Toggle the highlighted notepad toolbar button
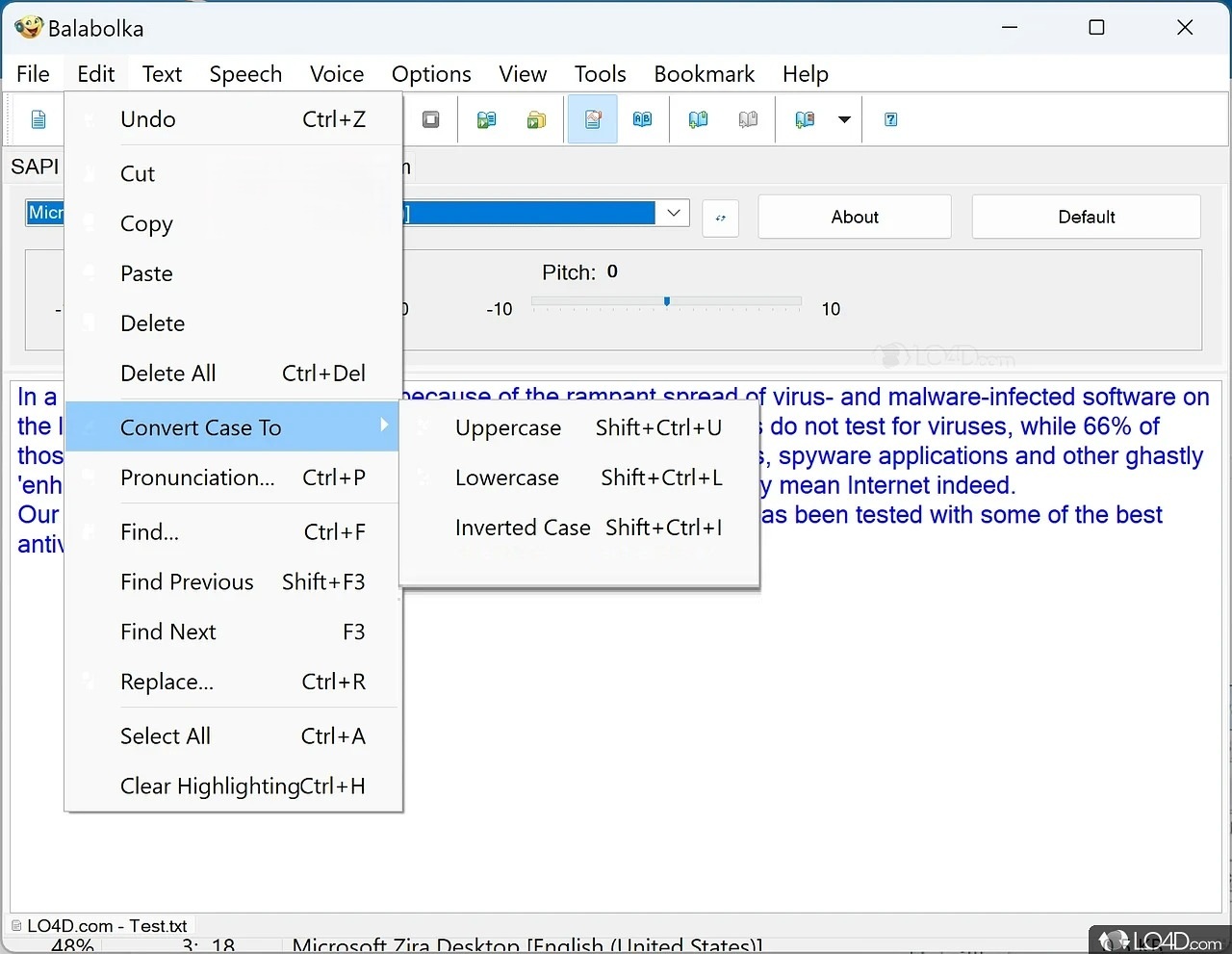1232x954 pixels. coord(593,119)
